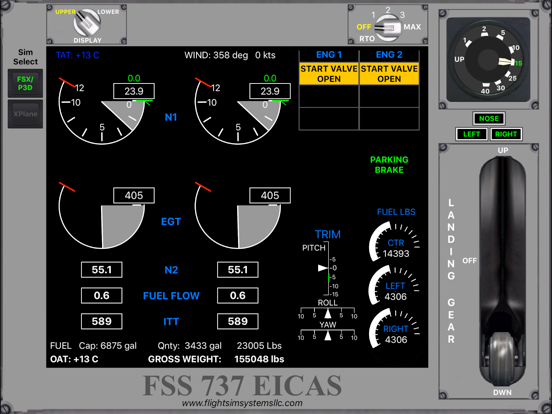Turn the UPPER/LOWER display selector knob

click(87, 23)
